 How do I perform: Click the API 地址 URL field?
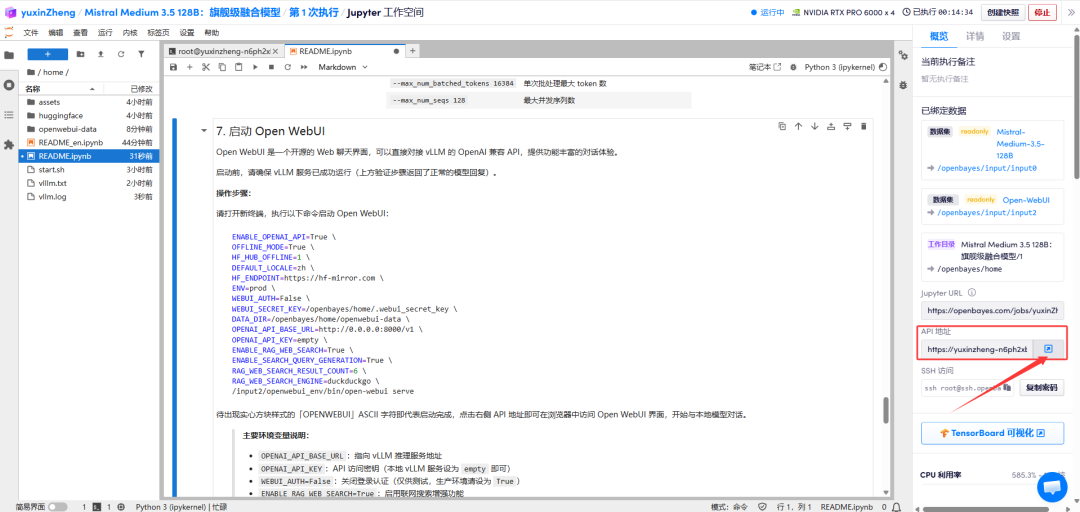tap(977, 349)
